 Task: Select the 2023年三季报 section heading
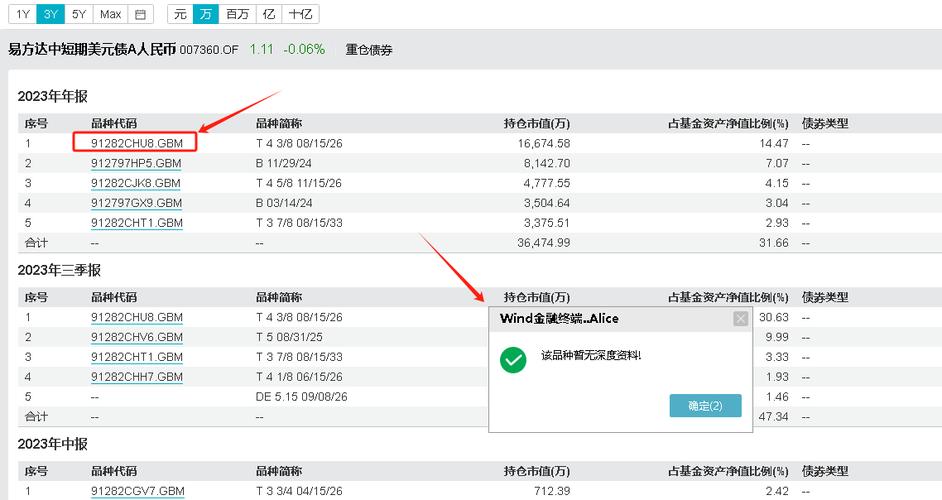pyautogui.click(x=59, y=270)
